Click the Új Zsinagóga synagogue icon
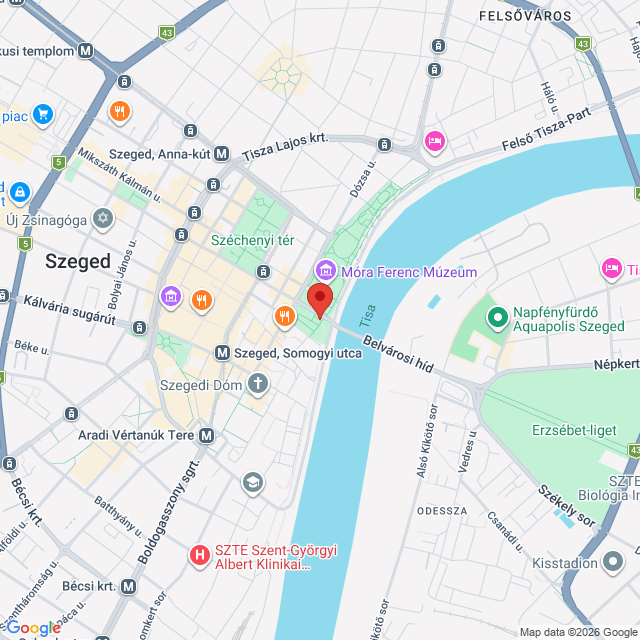The image size is (640, 640). (x=103, y=218)
